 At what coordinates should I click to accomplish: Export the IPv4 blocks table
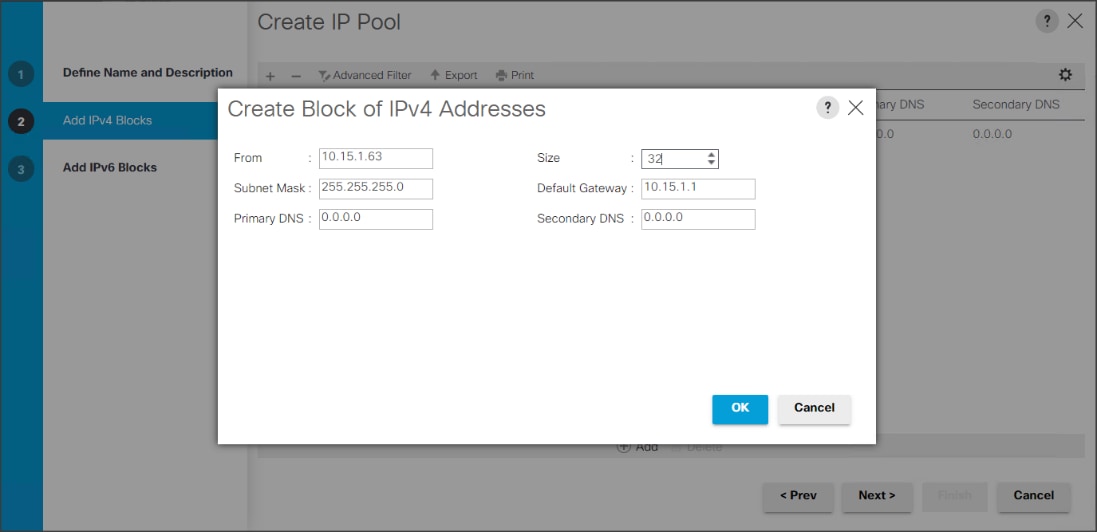[x=453, y=75]
